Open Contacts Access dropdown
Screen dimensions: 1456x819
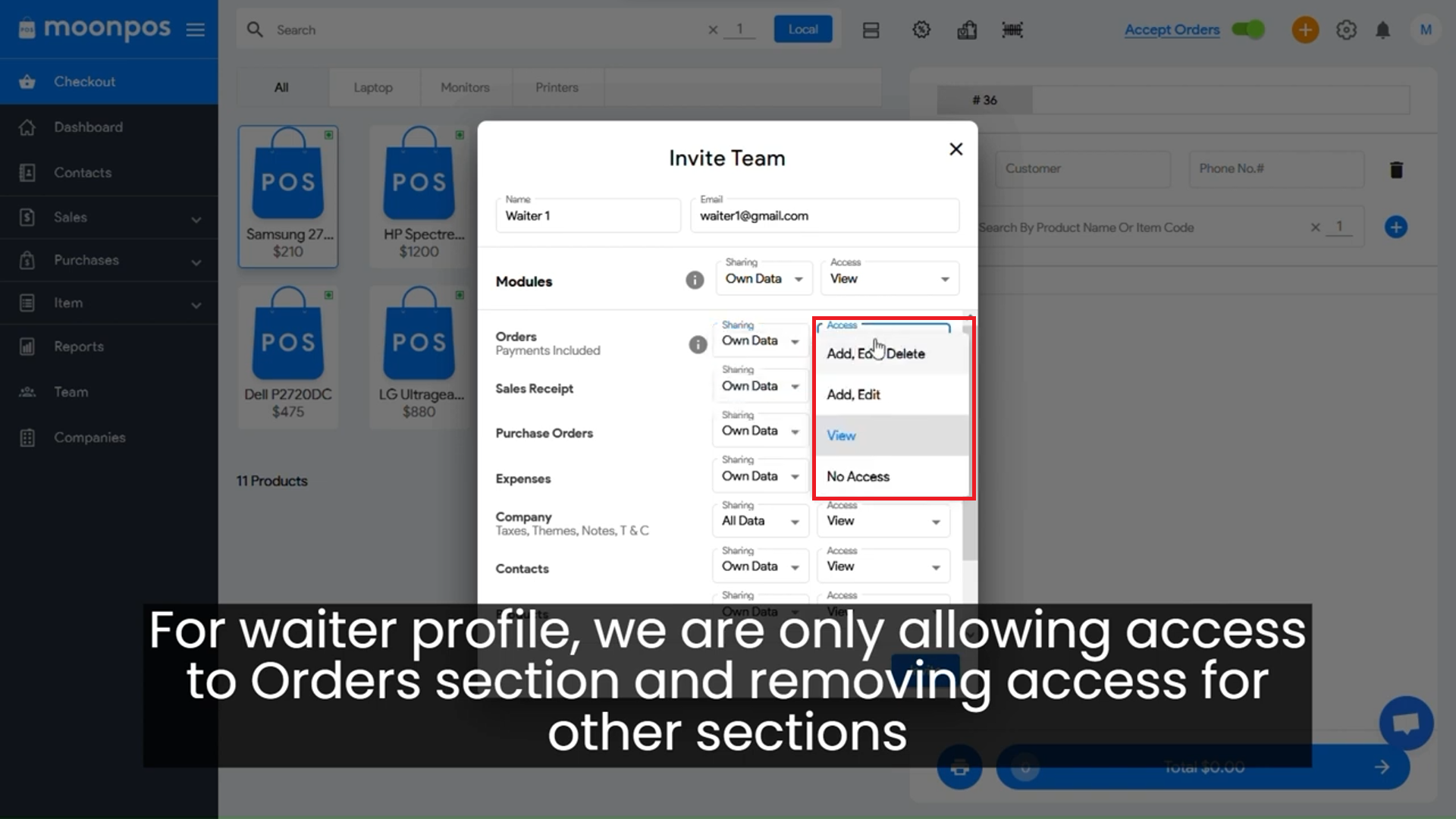click(883, 566)
